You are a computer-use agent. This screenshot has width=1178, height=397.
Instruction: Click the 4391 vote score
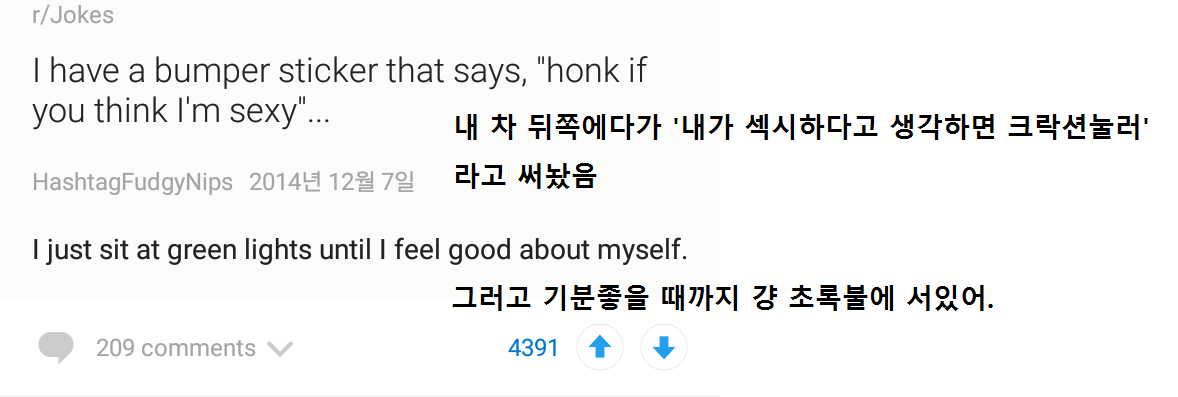pyautogui.click(x=533, y=348)
